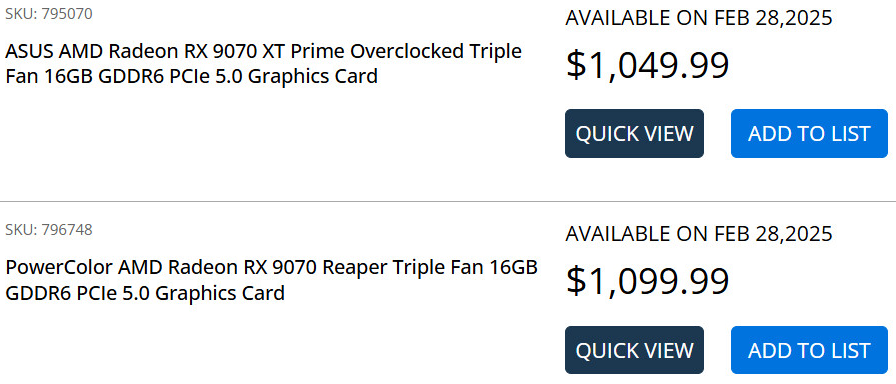Open Quick View for PowerColor RX 9070 Reaper
This screenshot has width=896, height=384.
634,350
